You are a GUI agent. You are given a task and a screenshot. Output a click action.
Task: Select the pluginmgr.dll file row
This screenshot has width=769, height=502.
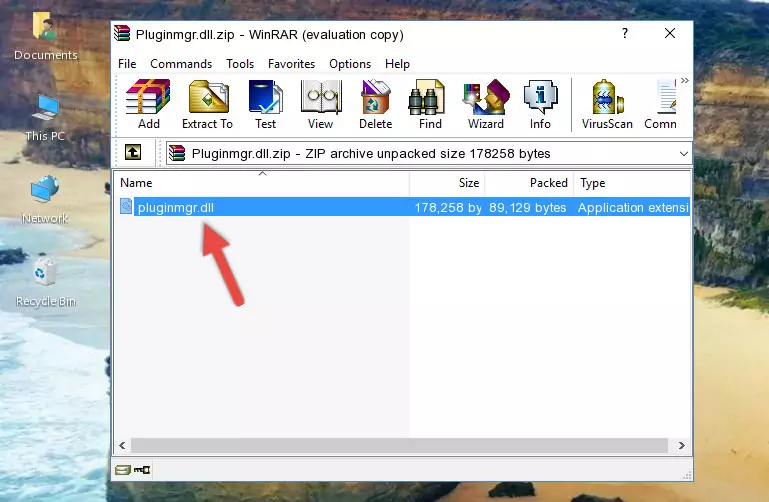click(404, 207)
